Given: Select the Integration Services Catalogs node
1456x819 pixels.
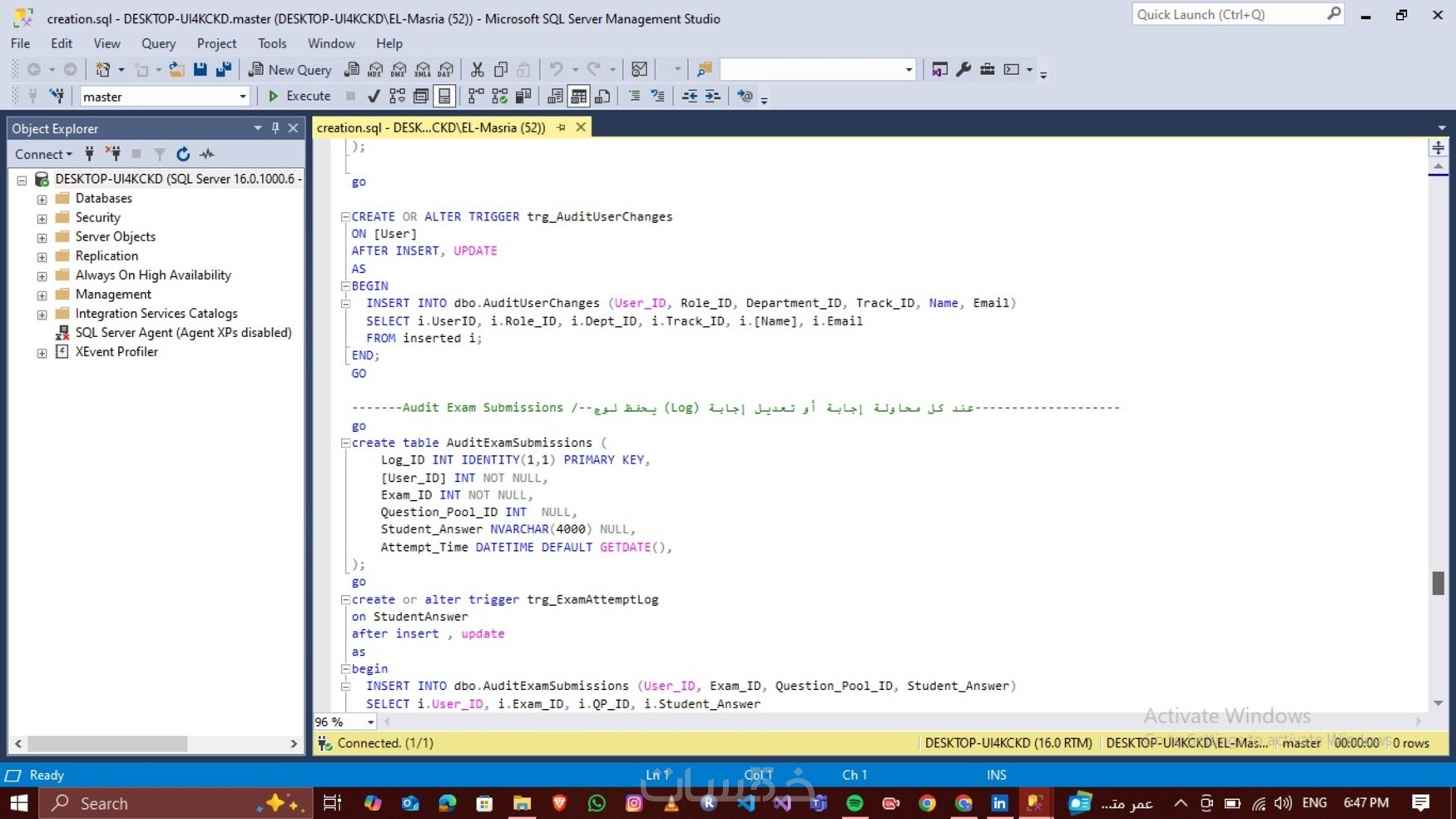Looking at the screenshot, I should click(156, 314).
